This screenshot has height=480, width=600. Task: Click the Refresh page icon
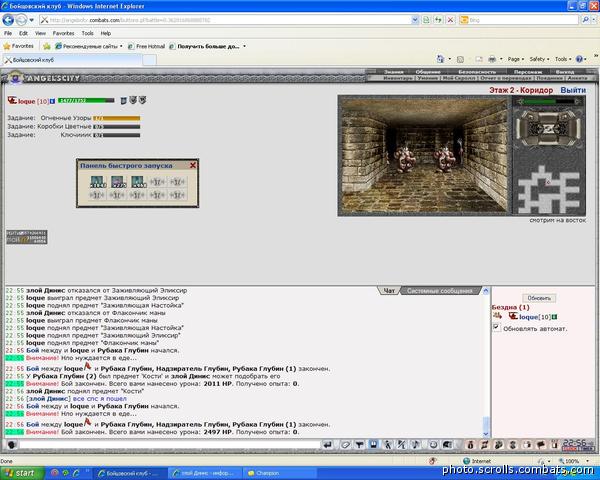pos(439,20)
